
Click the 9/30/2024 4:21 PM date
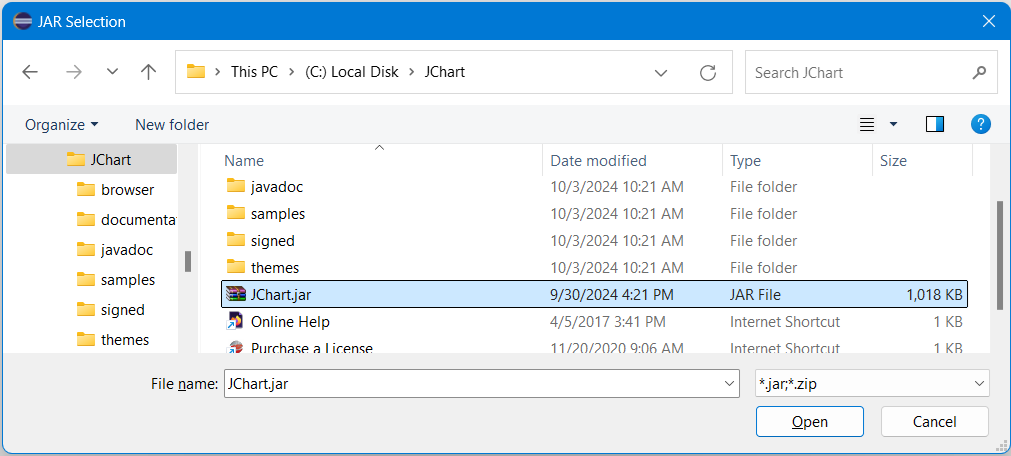point(611,295)
